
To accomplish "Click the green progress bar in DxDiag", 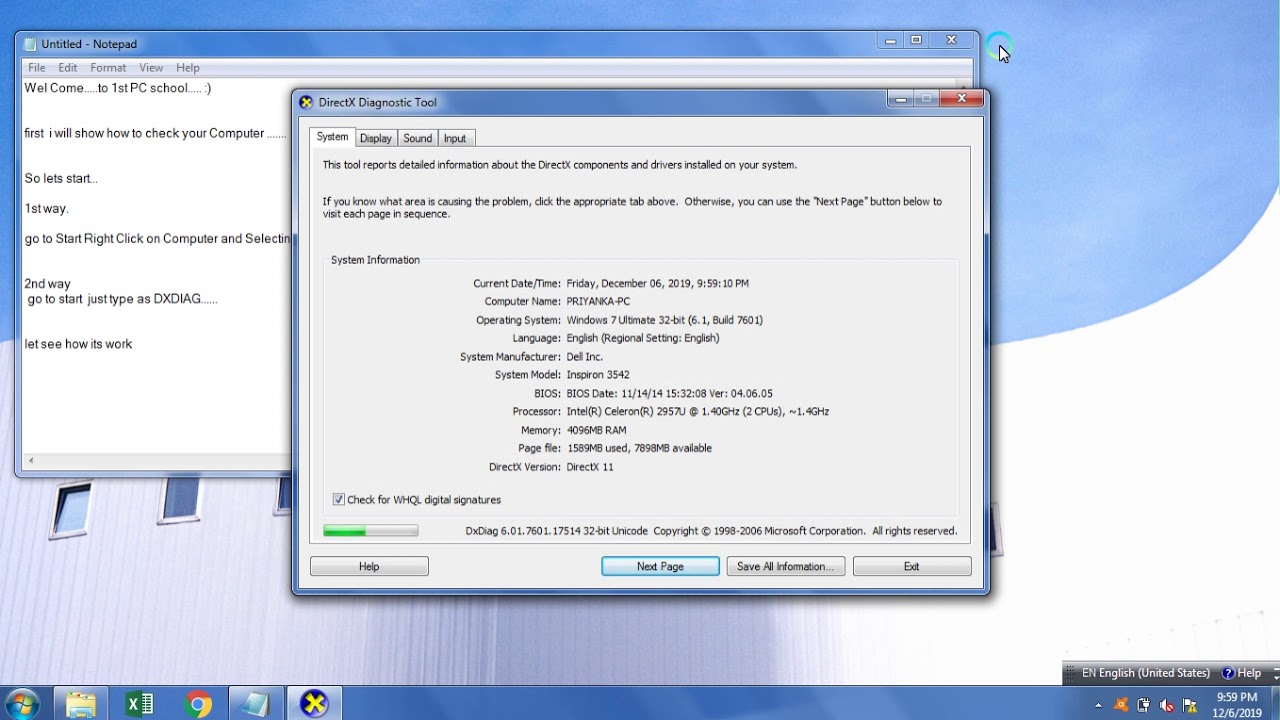I will [x=370, y=531].
